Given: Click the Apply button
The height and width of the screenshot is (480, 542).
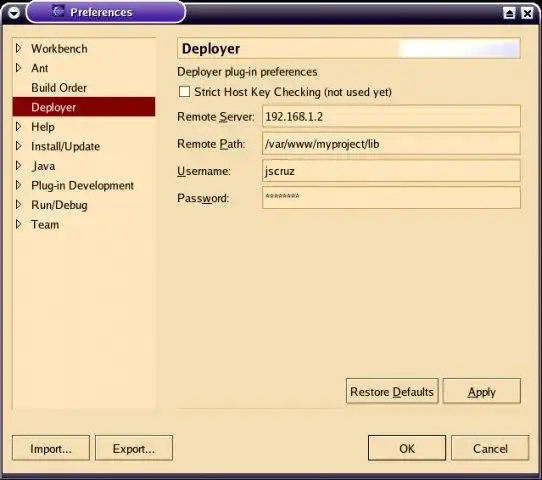Looking at the screenshot, I should click(482, 391).
